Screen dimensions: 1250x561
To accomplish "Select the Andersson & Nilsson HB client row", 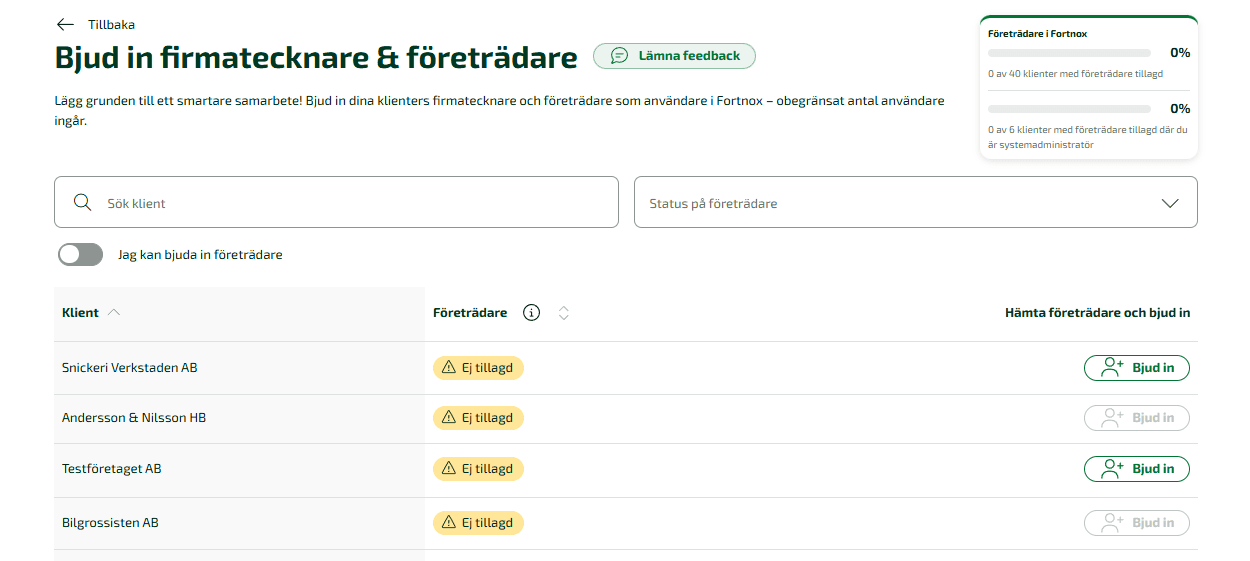I will 134,418.
